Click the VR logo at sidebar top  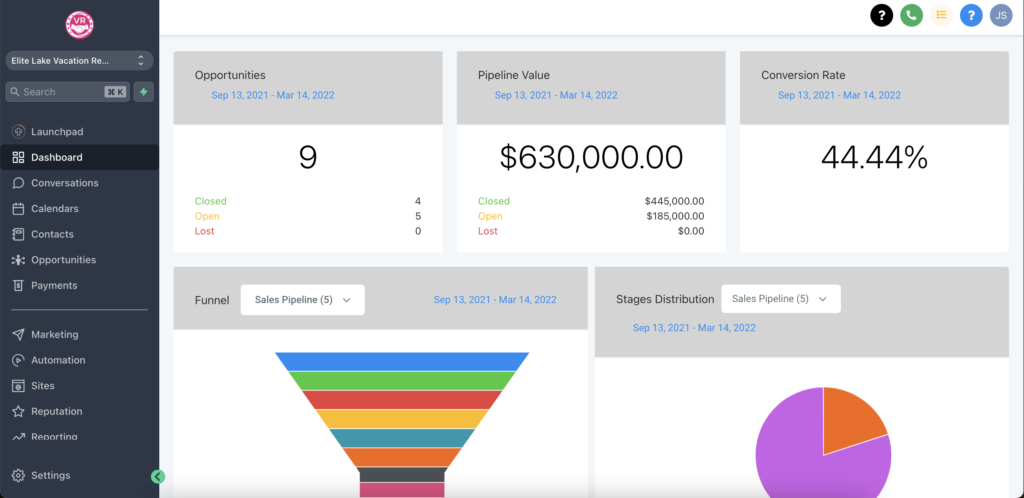[x=80, y=24]
